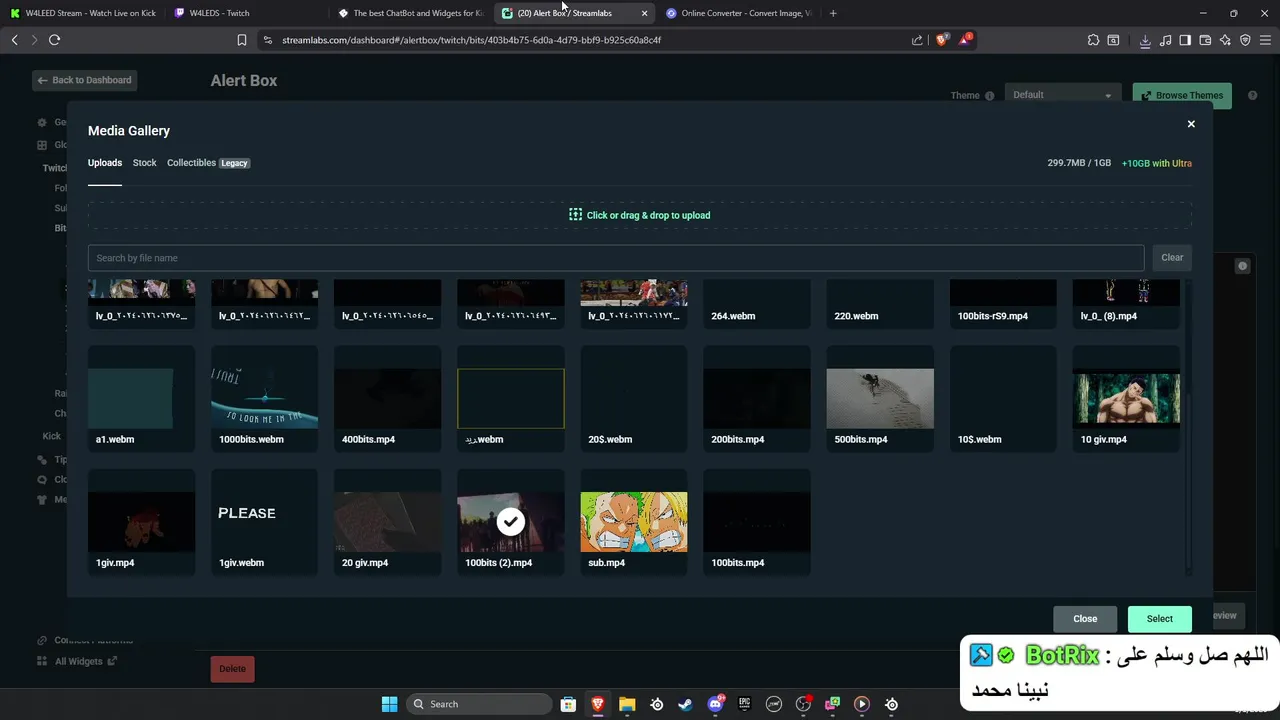
Task: Pick the 400bits.mp4 thumbnail
Action: coord(388,399)
